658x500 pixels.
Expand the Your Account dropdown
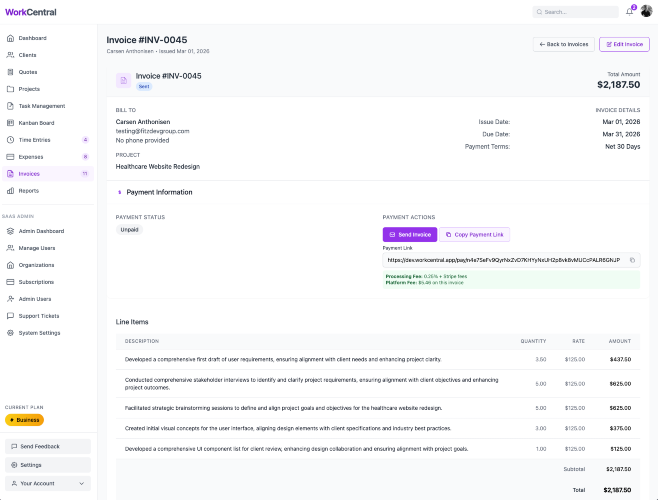pyautogui.click(x=47, y=483)
